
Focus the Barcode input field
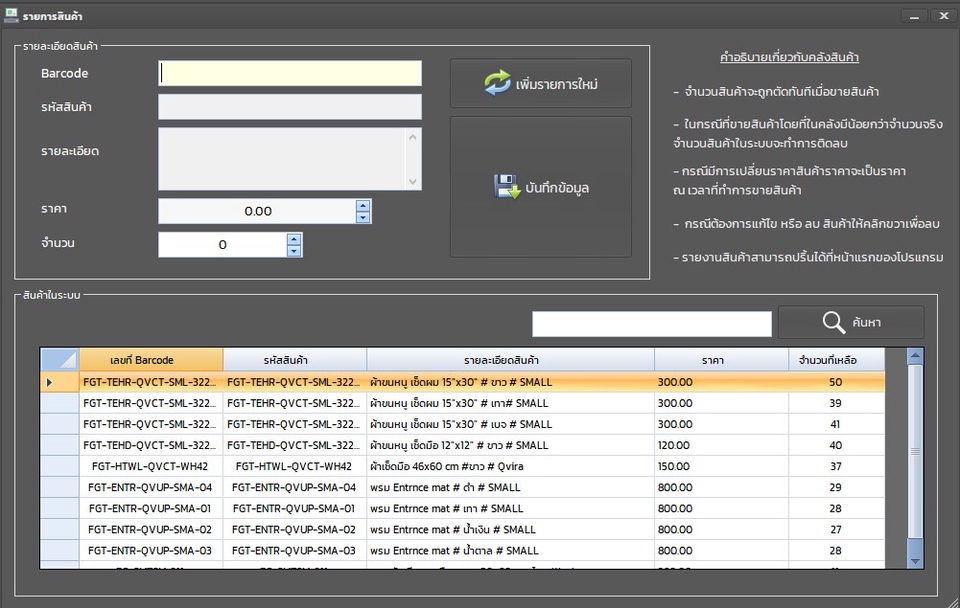290,73
